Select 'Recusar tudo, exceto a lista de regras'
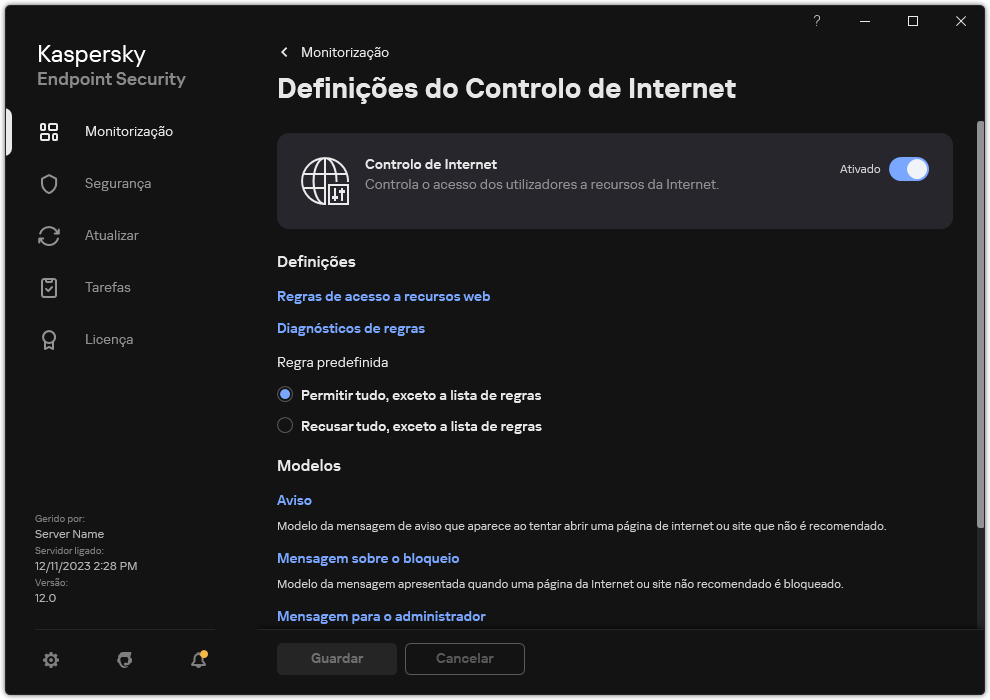 [285, 426]
